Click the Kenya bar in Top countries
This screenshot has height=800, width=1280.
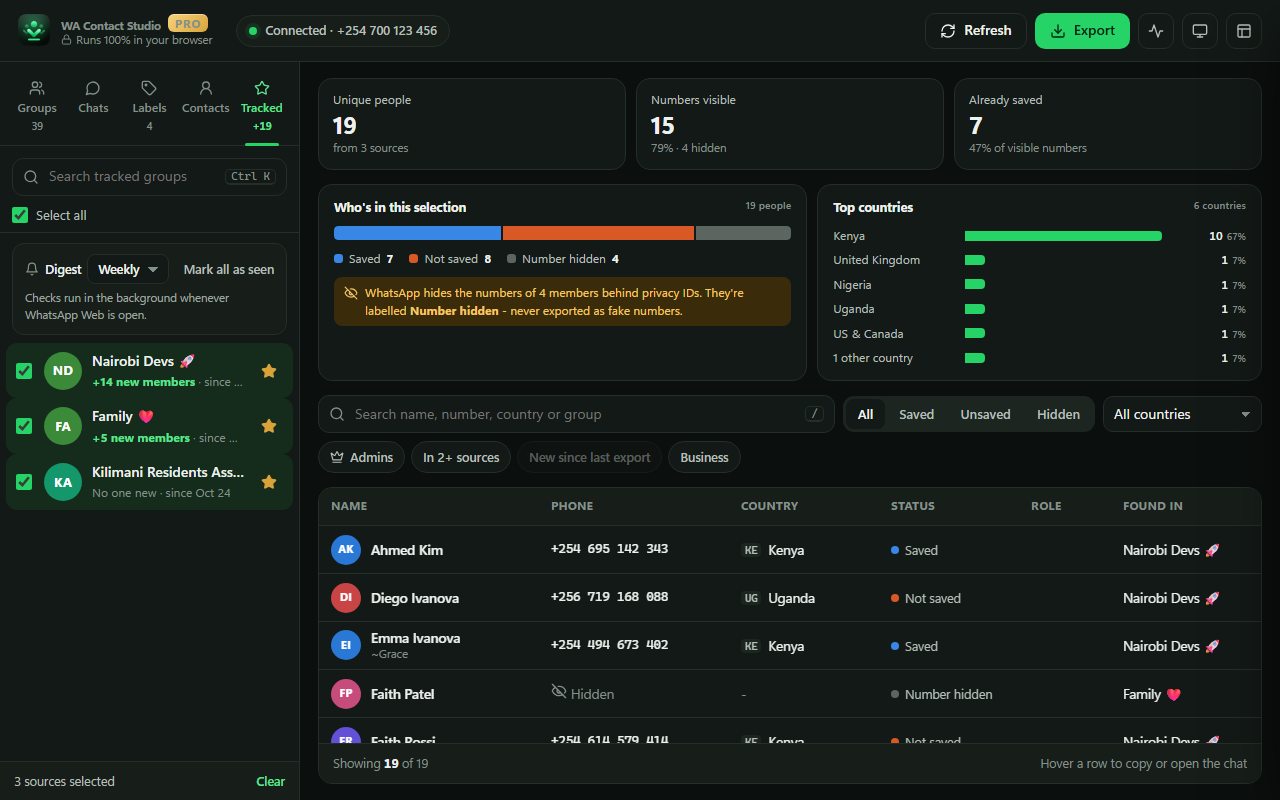click(1063, 236)
